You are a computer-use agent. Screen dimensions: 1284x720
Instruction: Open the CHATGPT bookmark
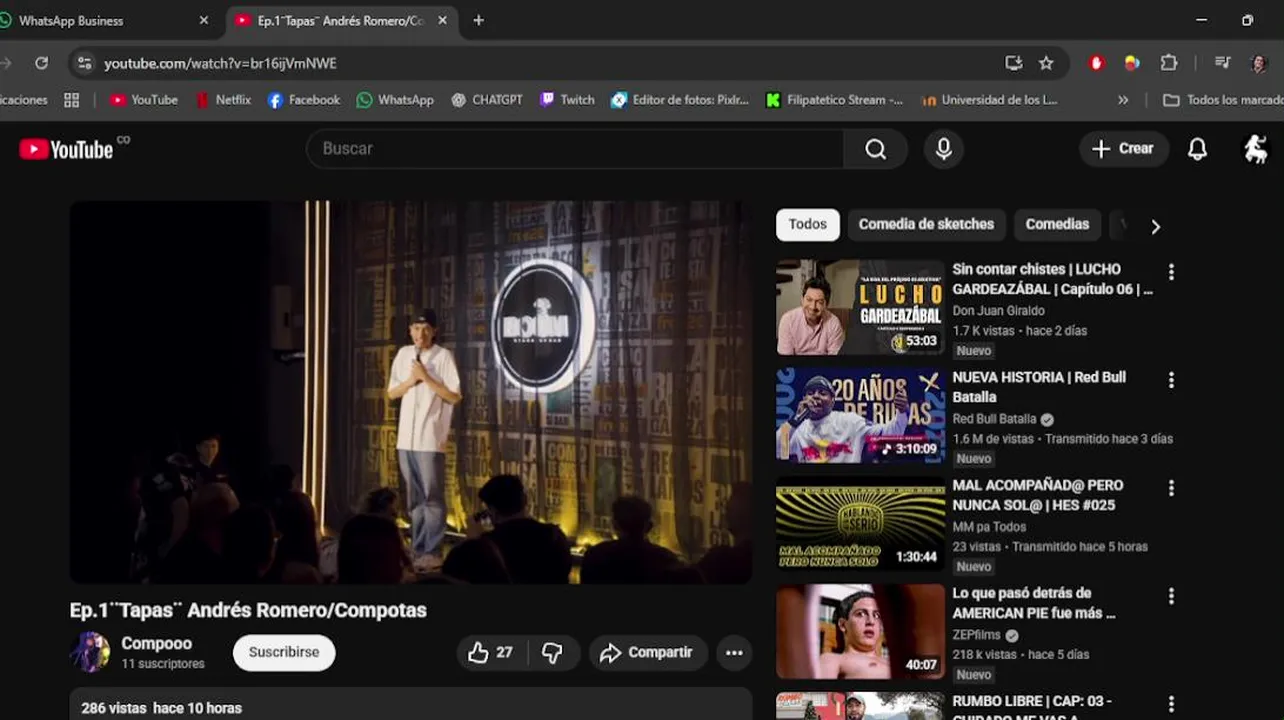[x=487, y=100]
